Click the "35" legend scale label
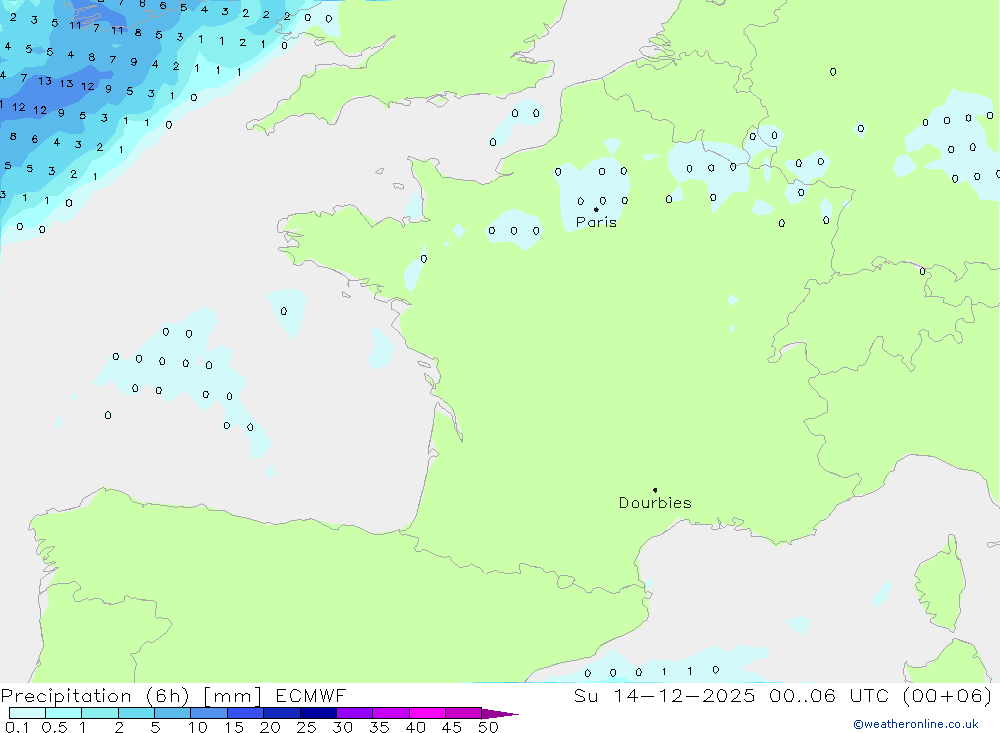Viewport: 1000px width, 733px height. point(379,727)
